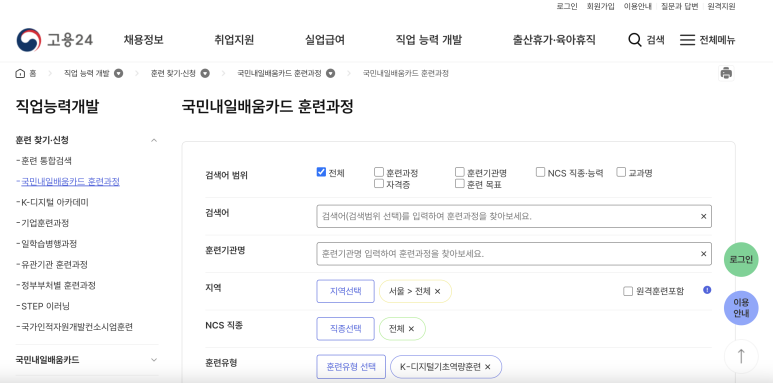
Task: Open the 채용정보 menu
Action: tap(143, 40)
